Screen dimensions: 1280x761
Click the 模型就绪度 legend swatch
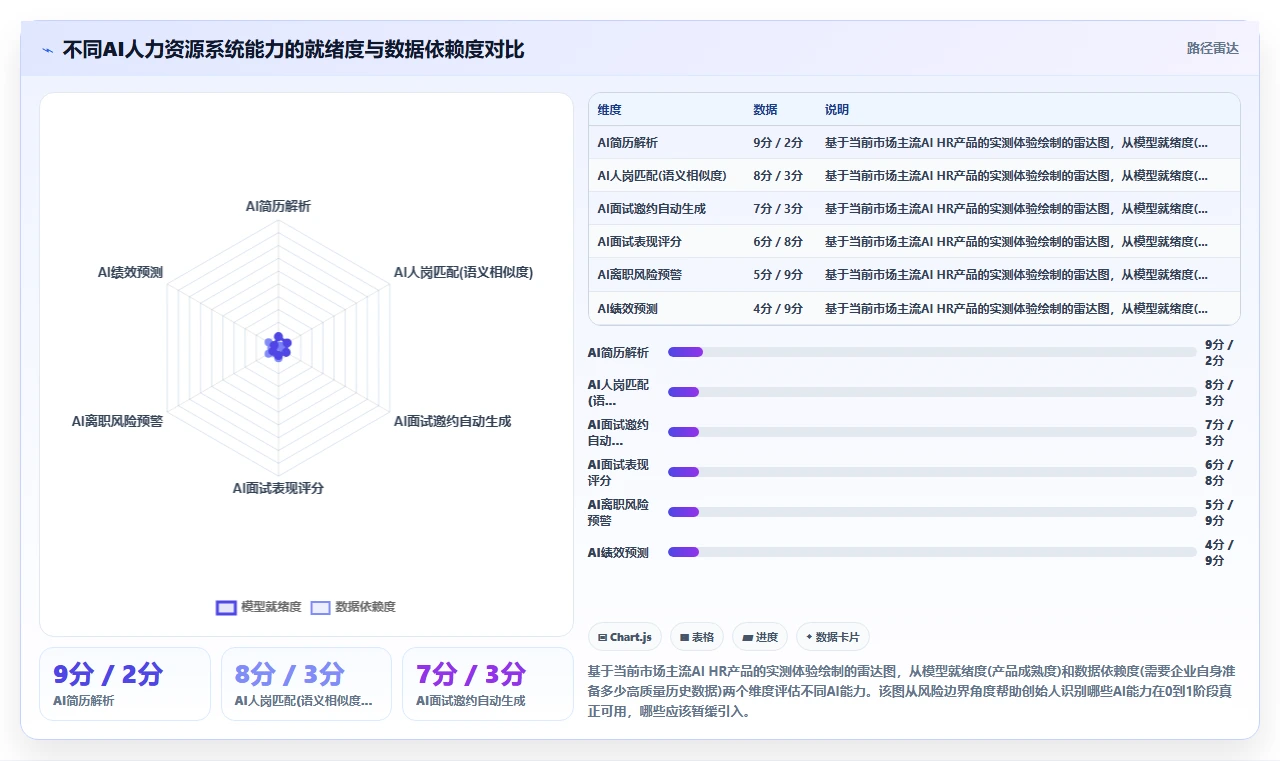click(226, 607)
